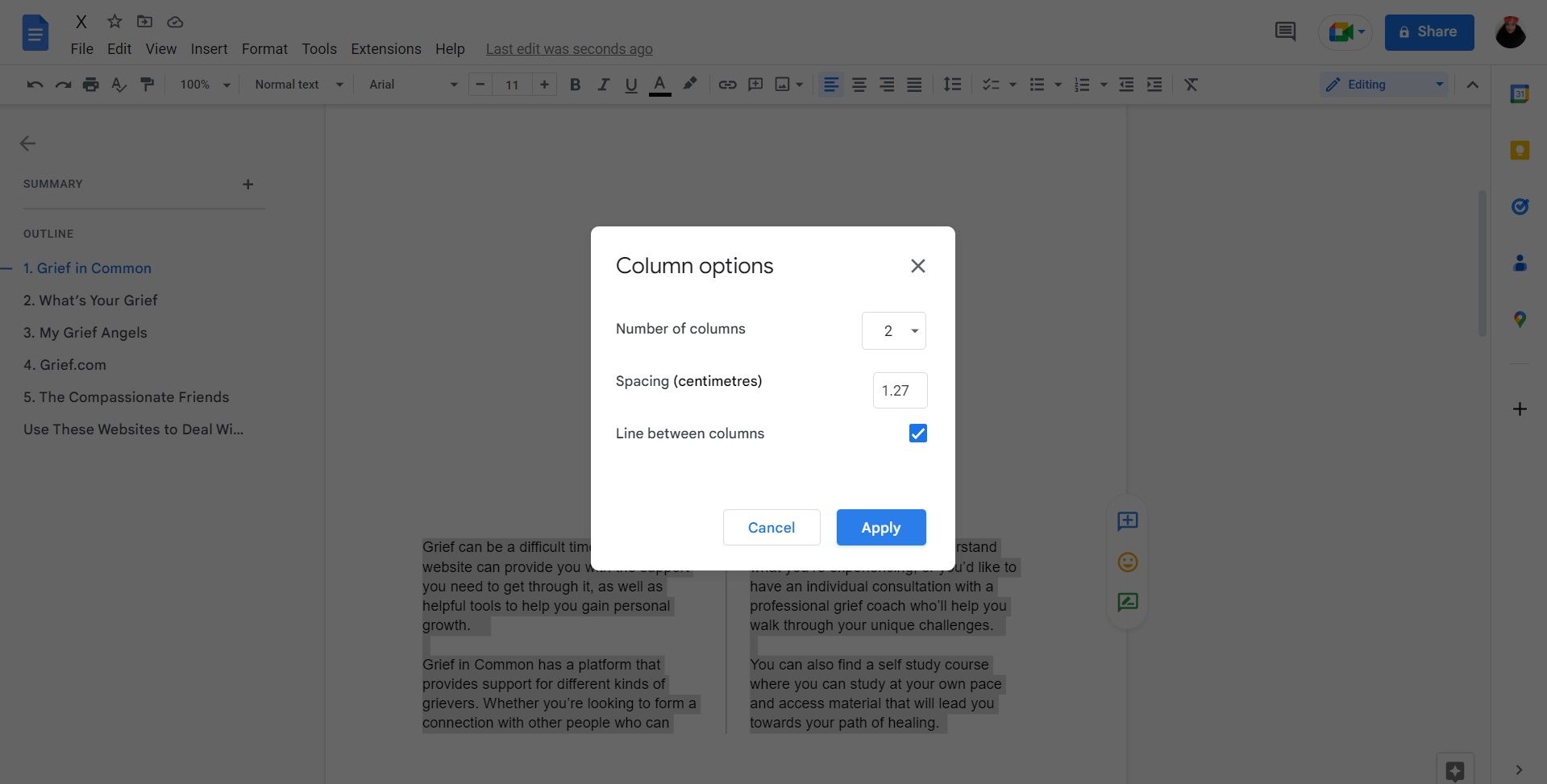Open the Editing mode dropdown
This screenshot has width=1547, height=784.
tap(1382, 84)
